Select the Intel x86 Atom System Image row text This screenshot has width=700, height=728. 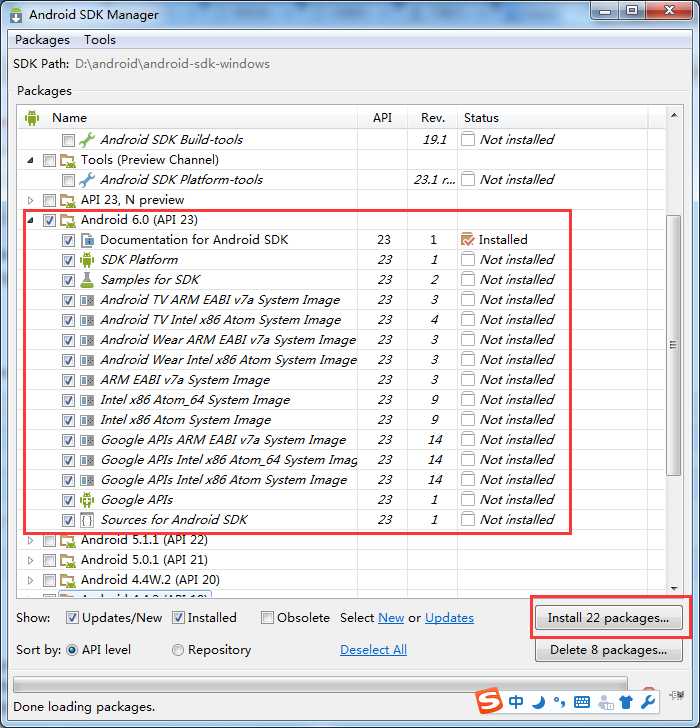tap(186, 420)
